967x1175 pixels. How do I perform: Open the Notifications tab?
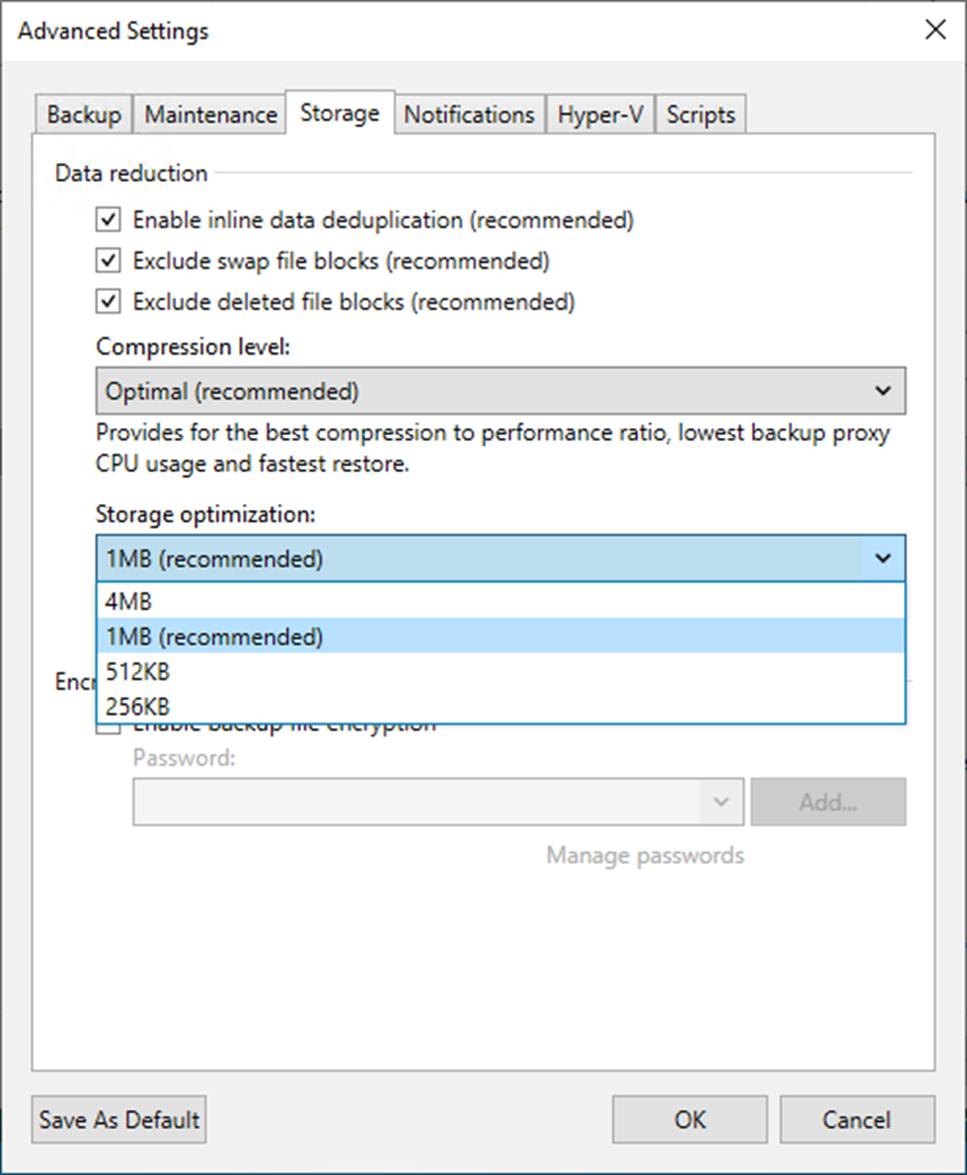click(x=469, y=113)
